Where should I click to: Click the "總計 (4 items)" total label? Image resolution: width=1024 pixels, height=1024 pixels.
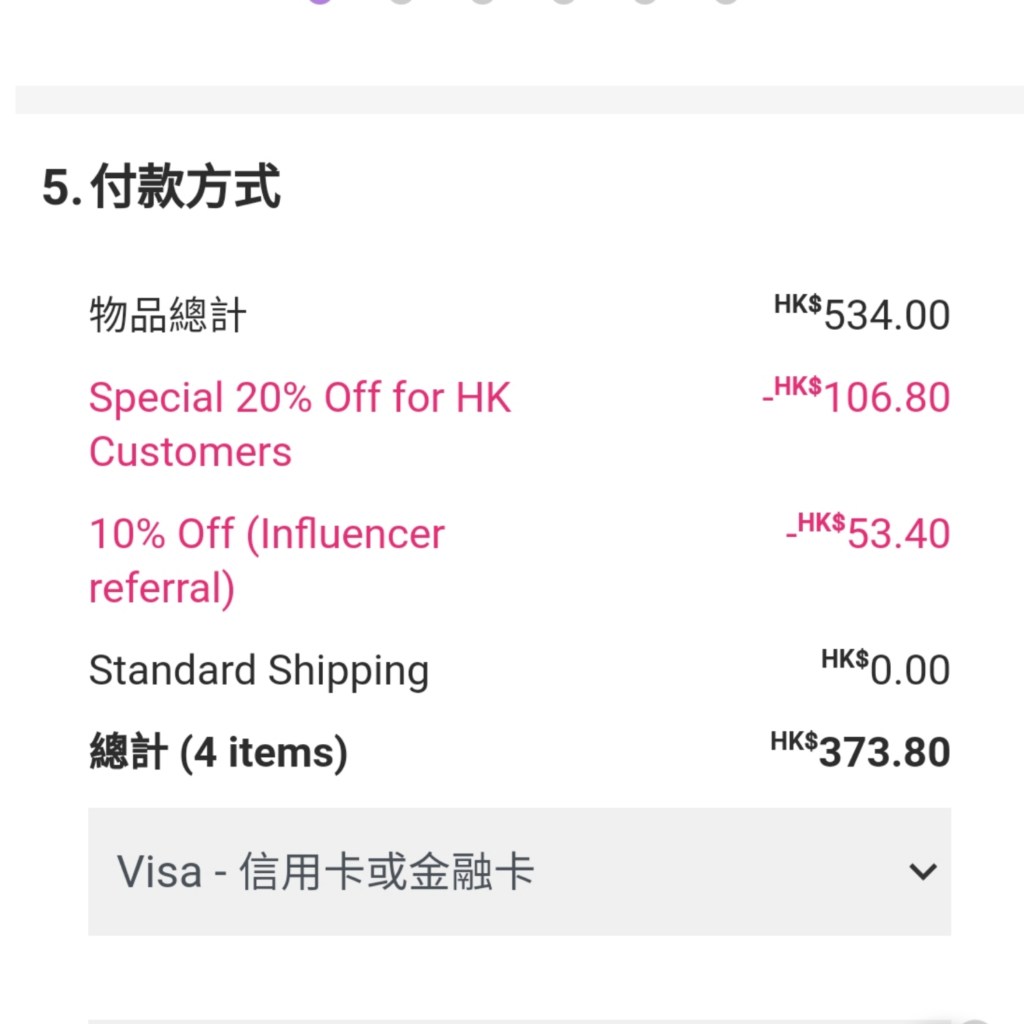tap(218, 752)
